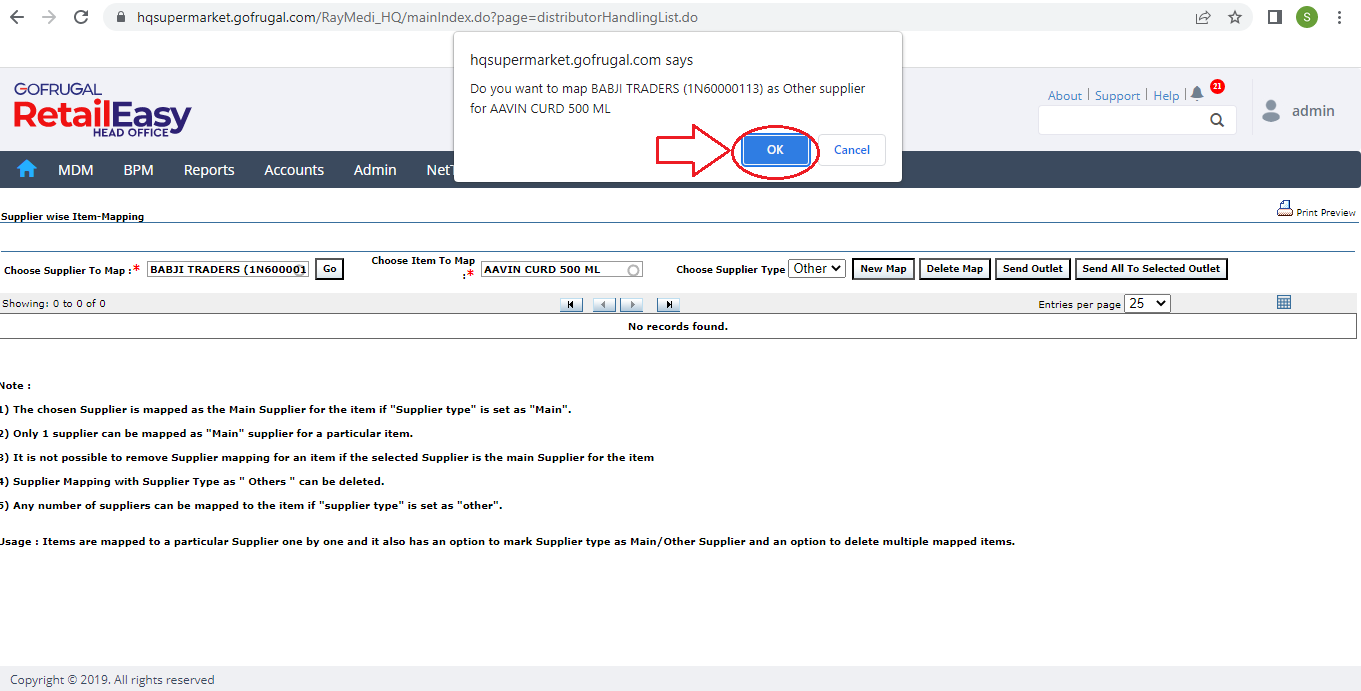The image size is (1361, 691).
Task: Click the browser address bar URL
Action: pos(417,18)
